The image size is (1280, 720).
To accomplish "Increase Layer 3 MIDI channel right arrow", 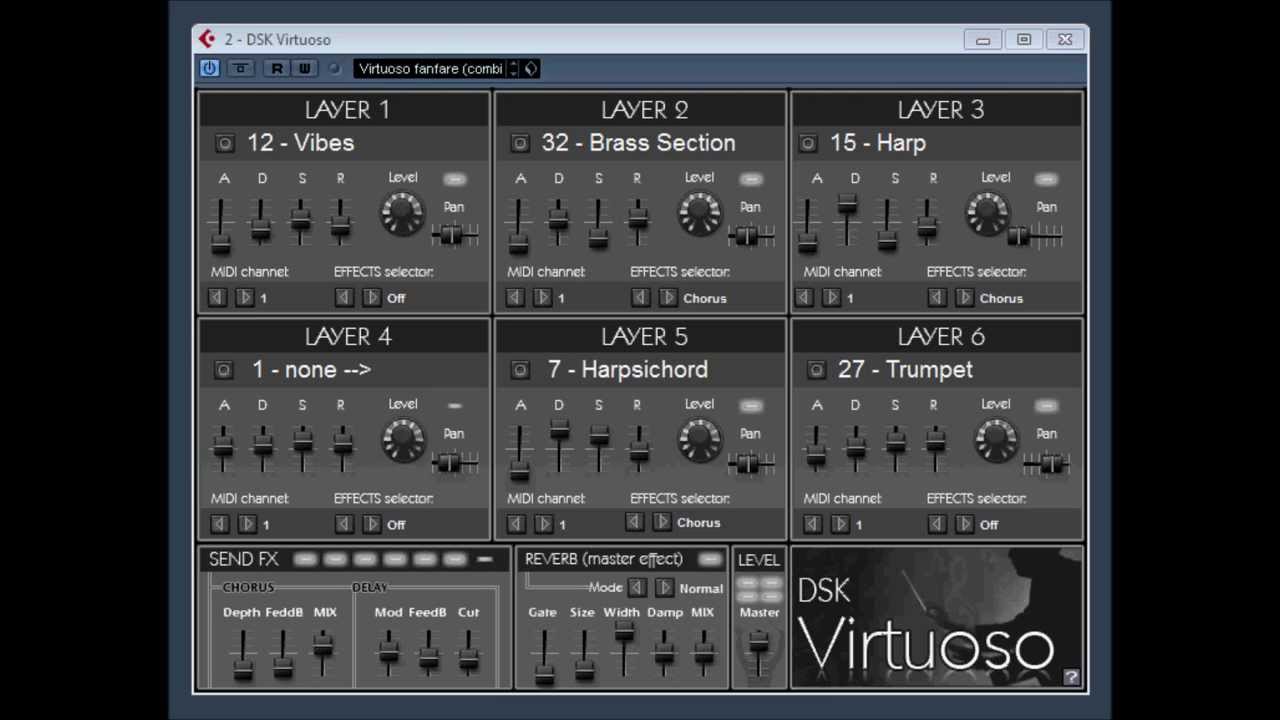I will point(831,297).
